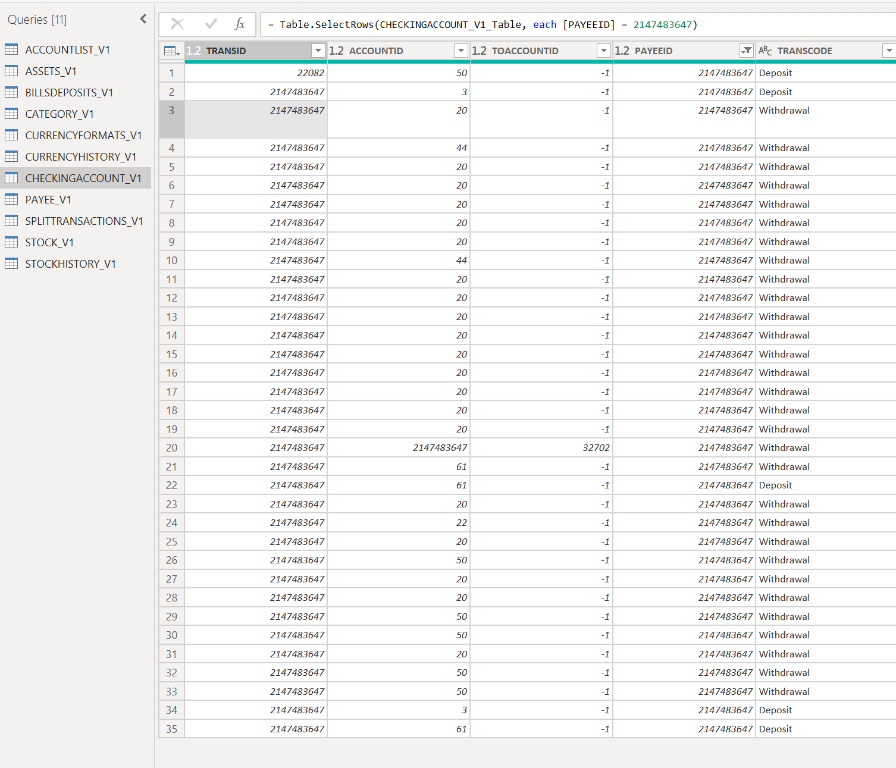Viewport: 896px width, 768px height.
Task: Collapse the Queries pane with the chevron
Action: [143, 19]
